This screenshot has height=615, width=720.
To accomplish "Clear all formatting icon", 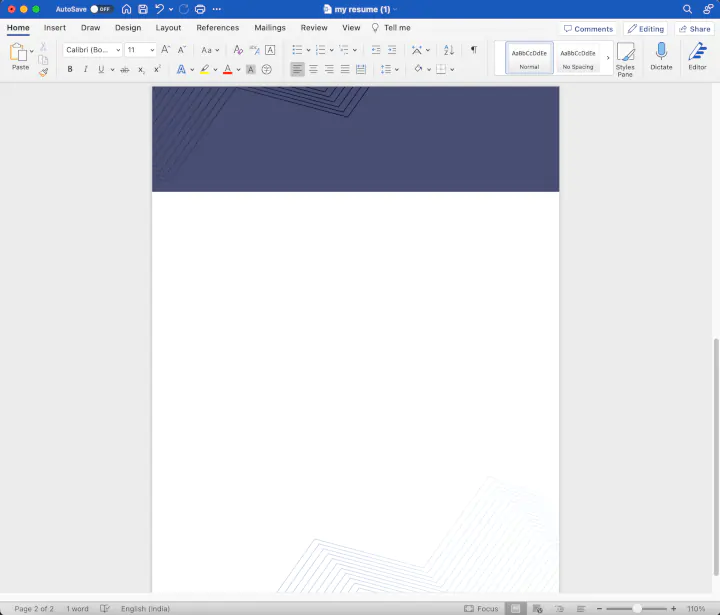I will tap(238, 50).
